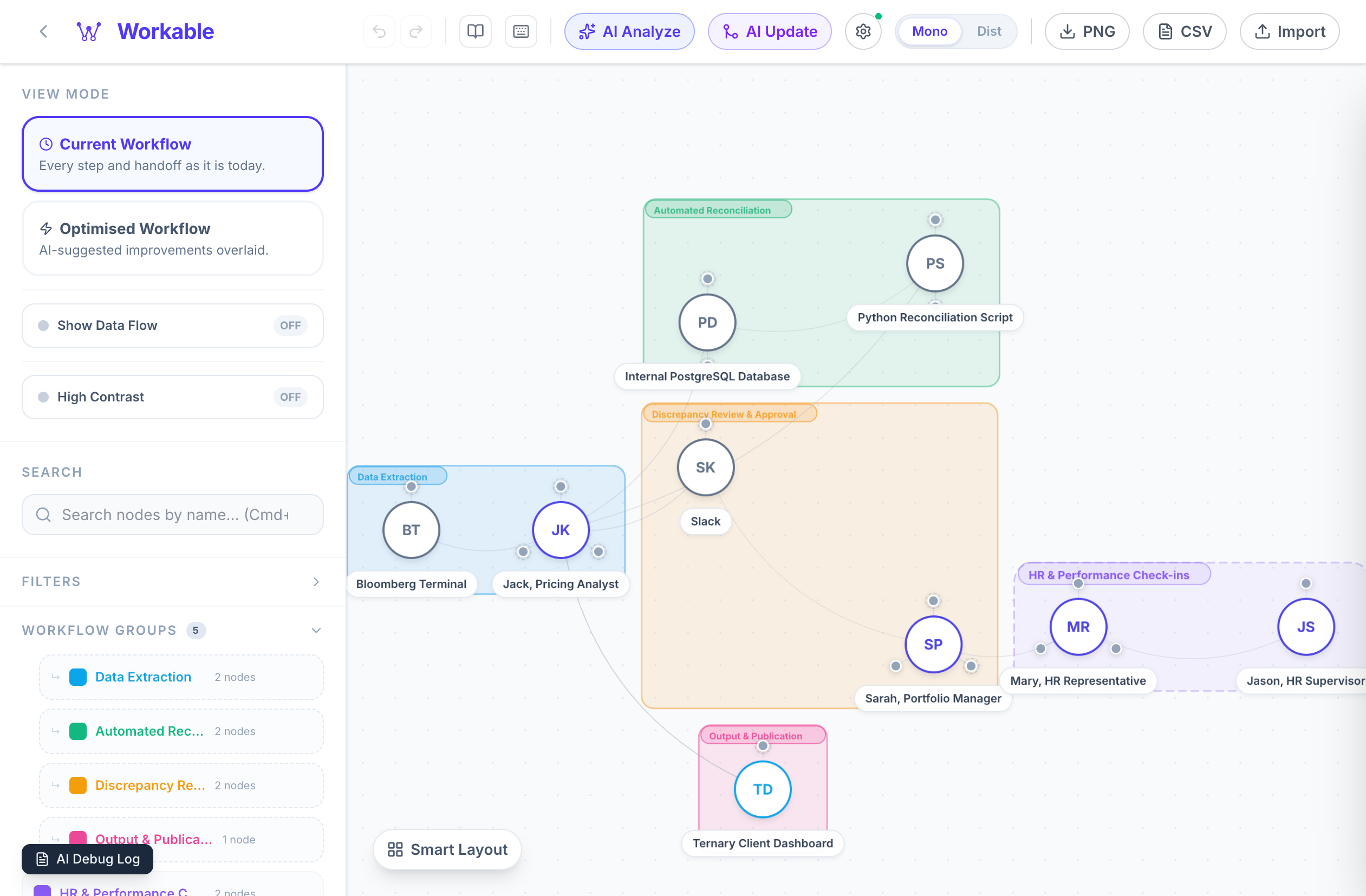Viewport: 1366px width, 896px height.
Task: Open the book guide icon
Action: pyautogui.click(x=475, y=31)
